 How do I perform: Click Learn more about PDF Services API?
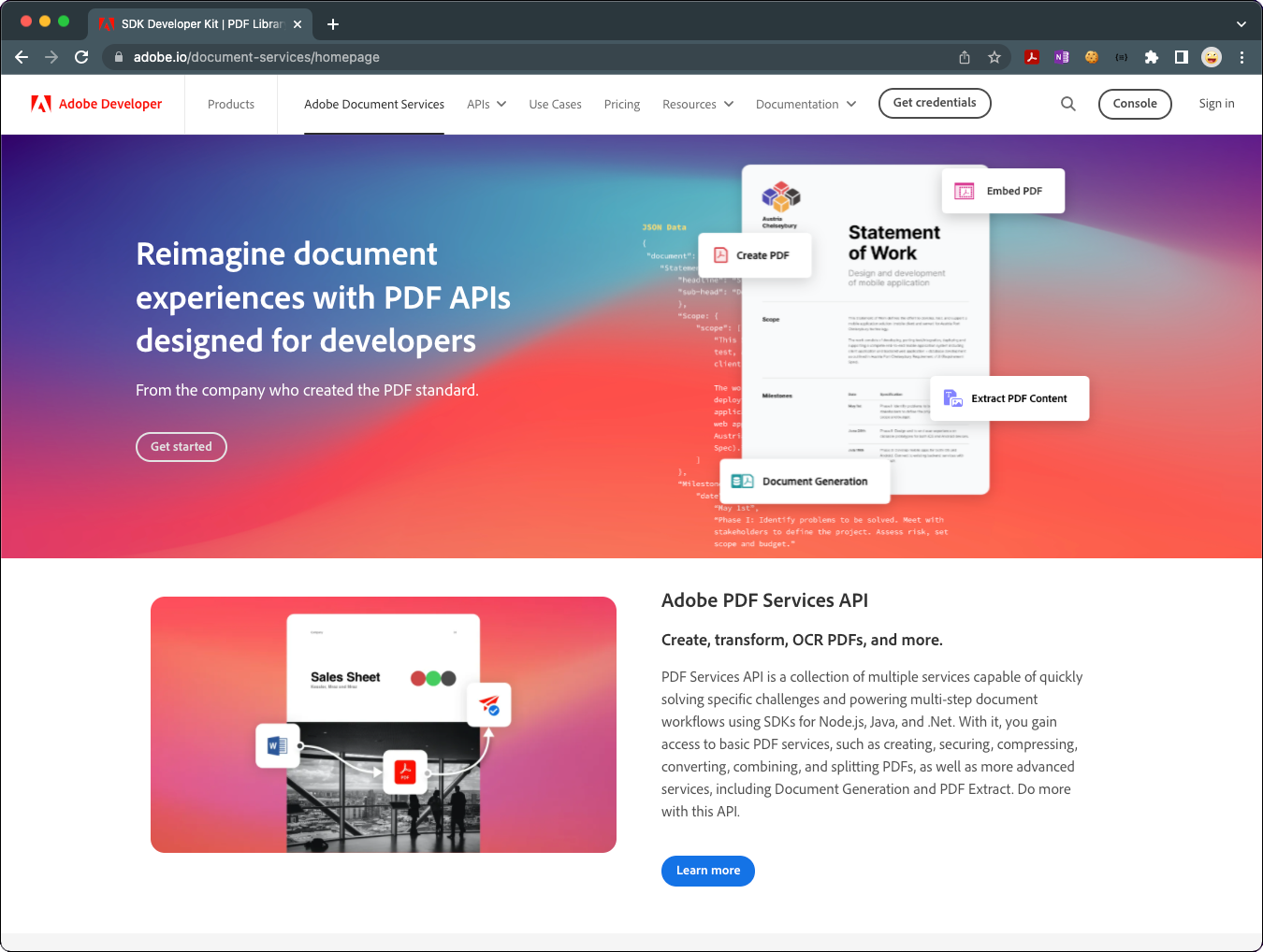707,871
